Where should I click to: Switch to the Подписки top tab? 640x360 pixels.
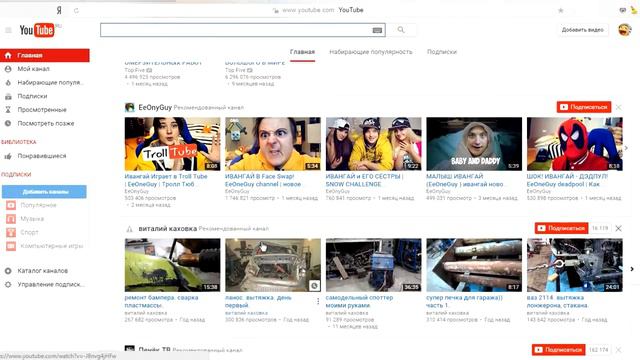tap(442, 52)
